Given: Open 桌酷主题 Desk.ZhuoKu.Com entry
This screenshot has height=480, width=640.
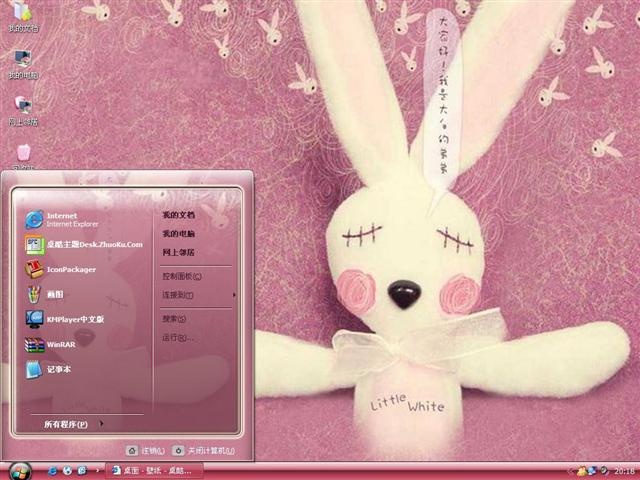Looking at the screenshot, I should coord(83,244).
